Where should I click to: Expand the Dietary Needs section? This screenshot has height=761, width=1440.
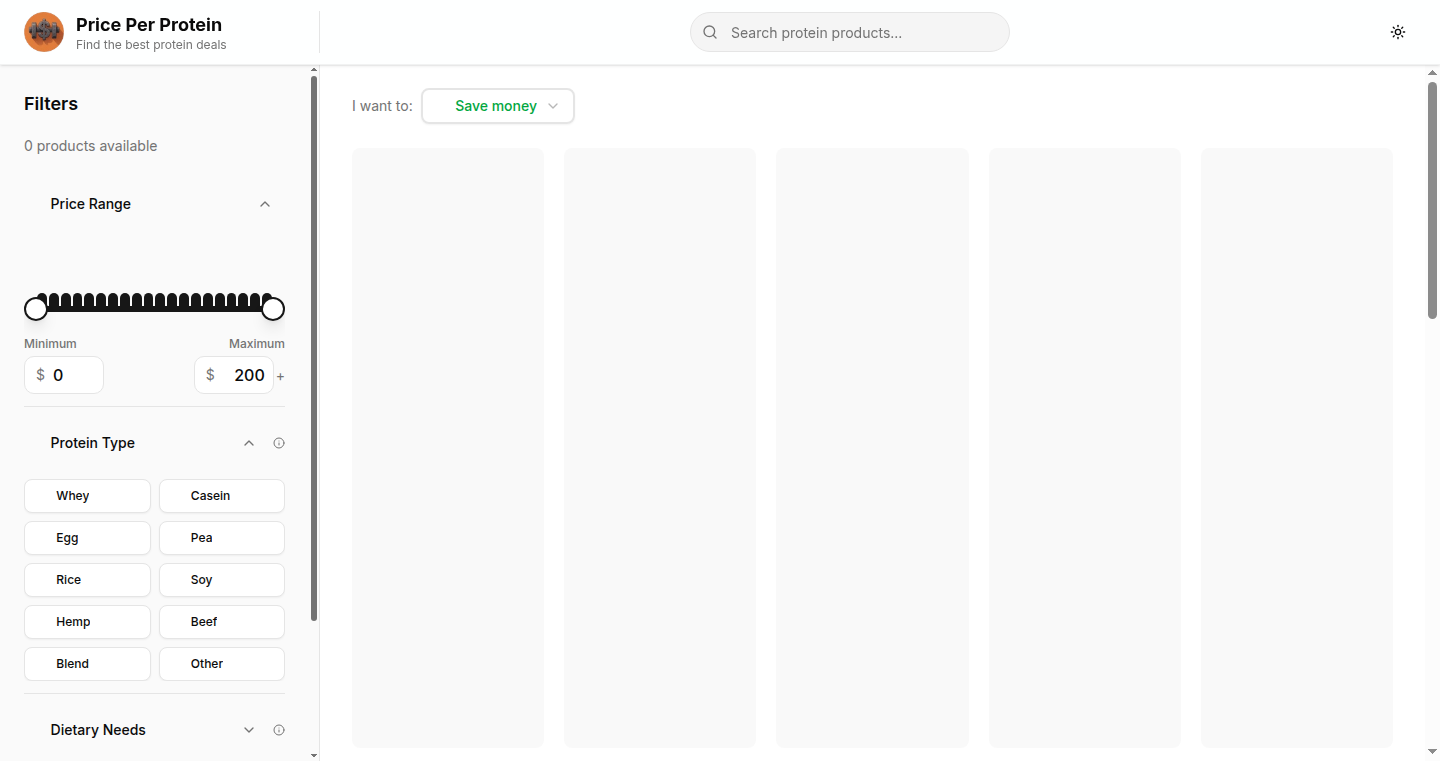[x=249, y=730]
